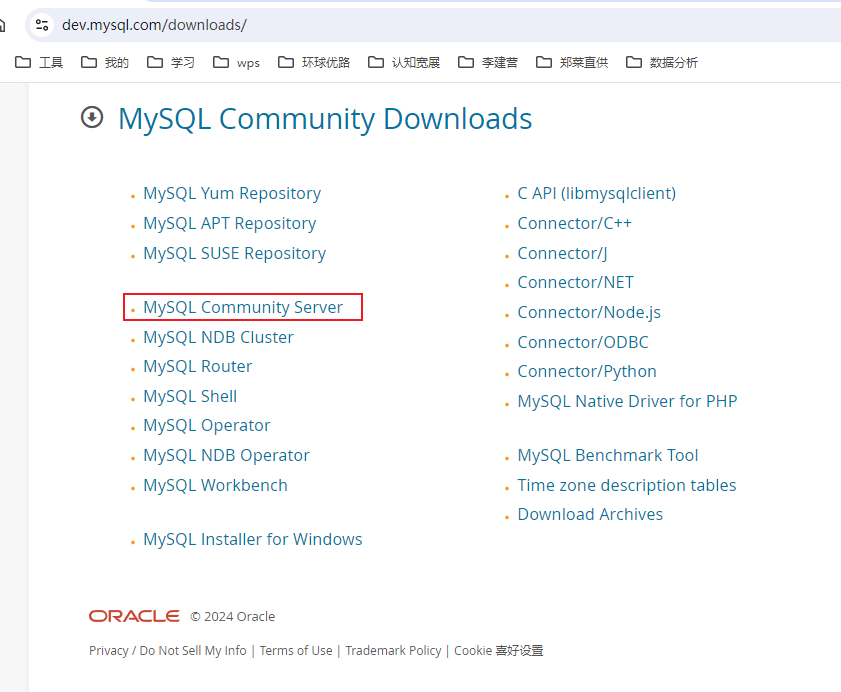Open Terms of Use footer link

pos(296,650)
